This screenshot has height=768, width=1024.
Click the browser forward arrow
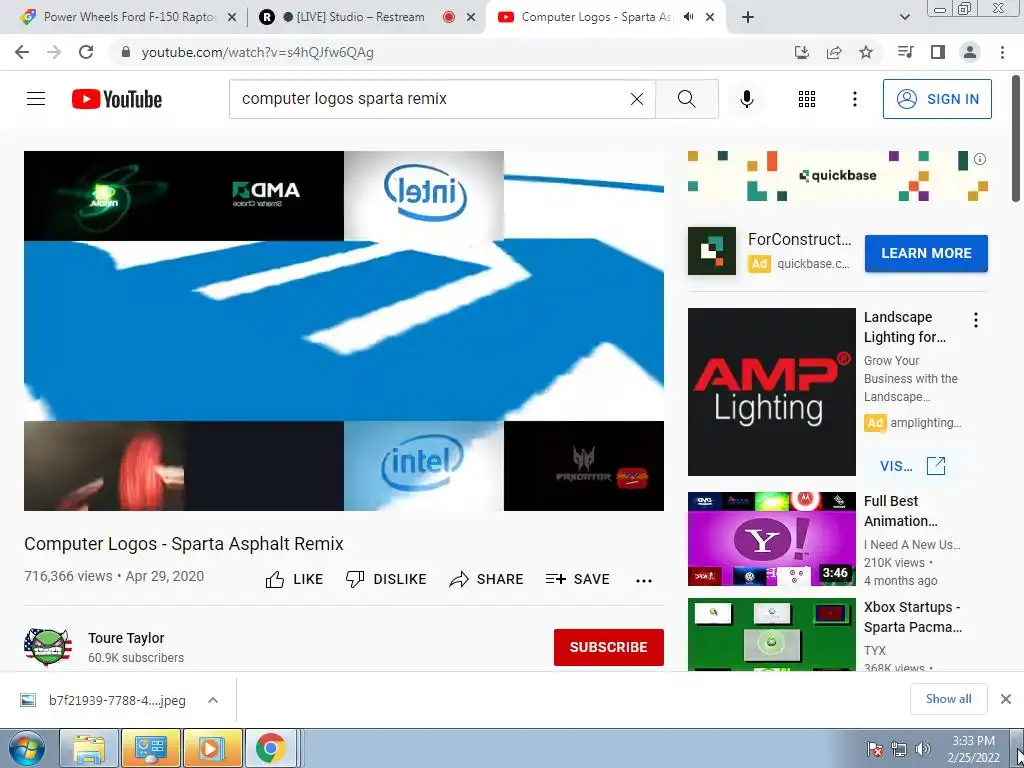(x=54, y=52)
